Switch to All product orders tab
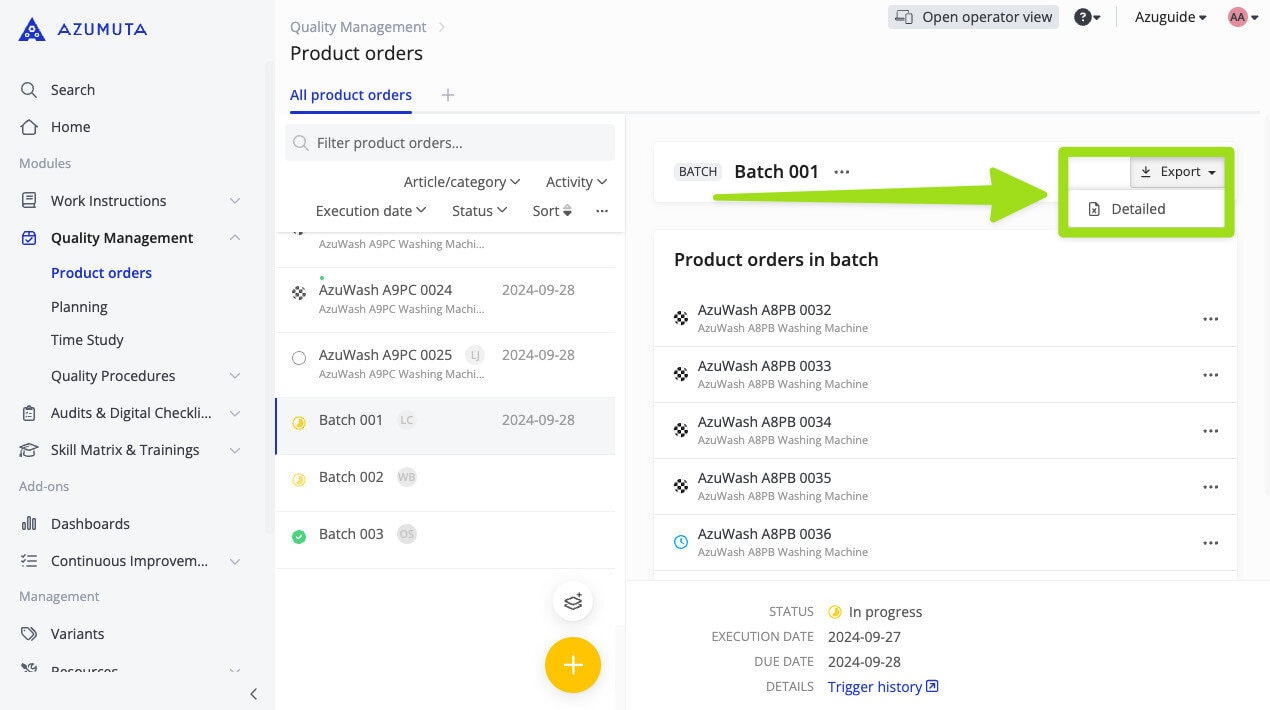Viewport: 1270px width, 710px height. [x=350, y=95]
